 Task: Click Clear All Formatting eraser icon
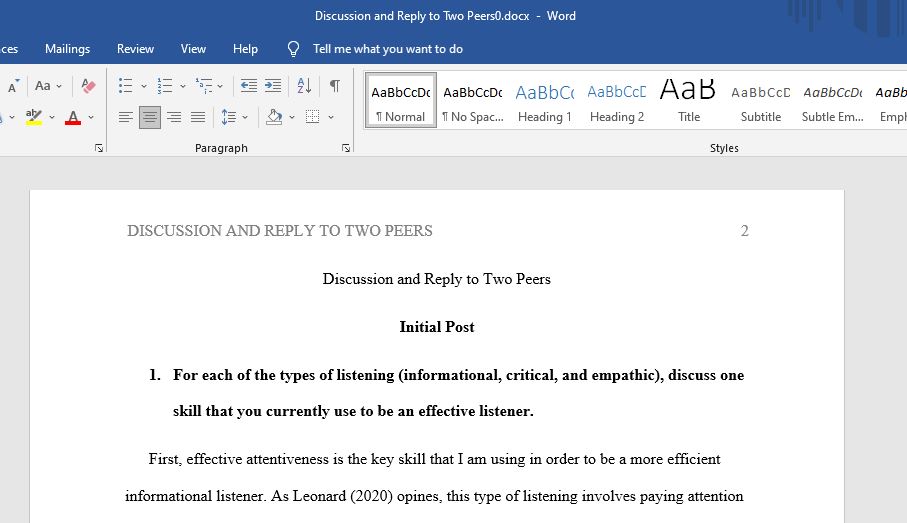pos(89,86)
